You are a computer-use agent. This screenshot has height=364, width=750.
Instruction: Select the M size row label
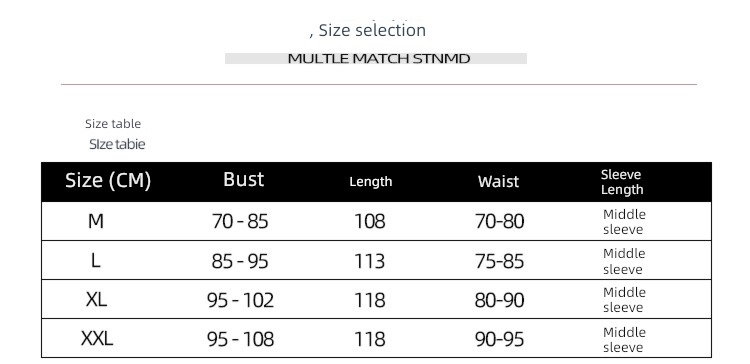click(x=96, y=221)
